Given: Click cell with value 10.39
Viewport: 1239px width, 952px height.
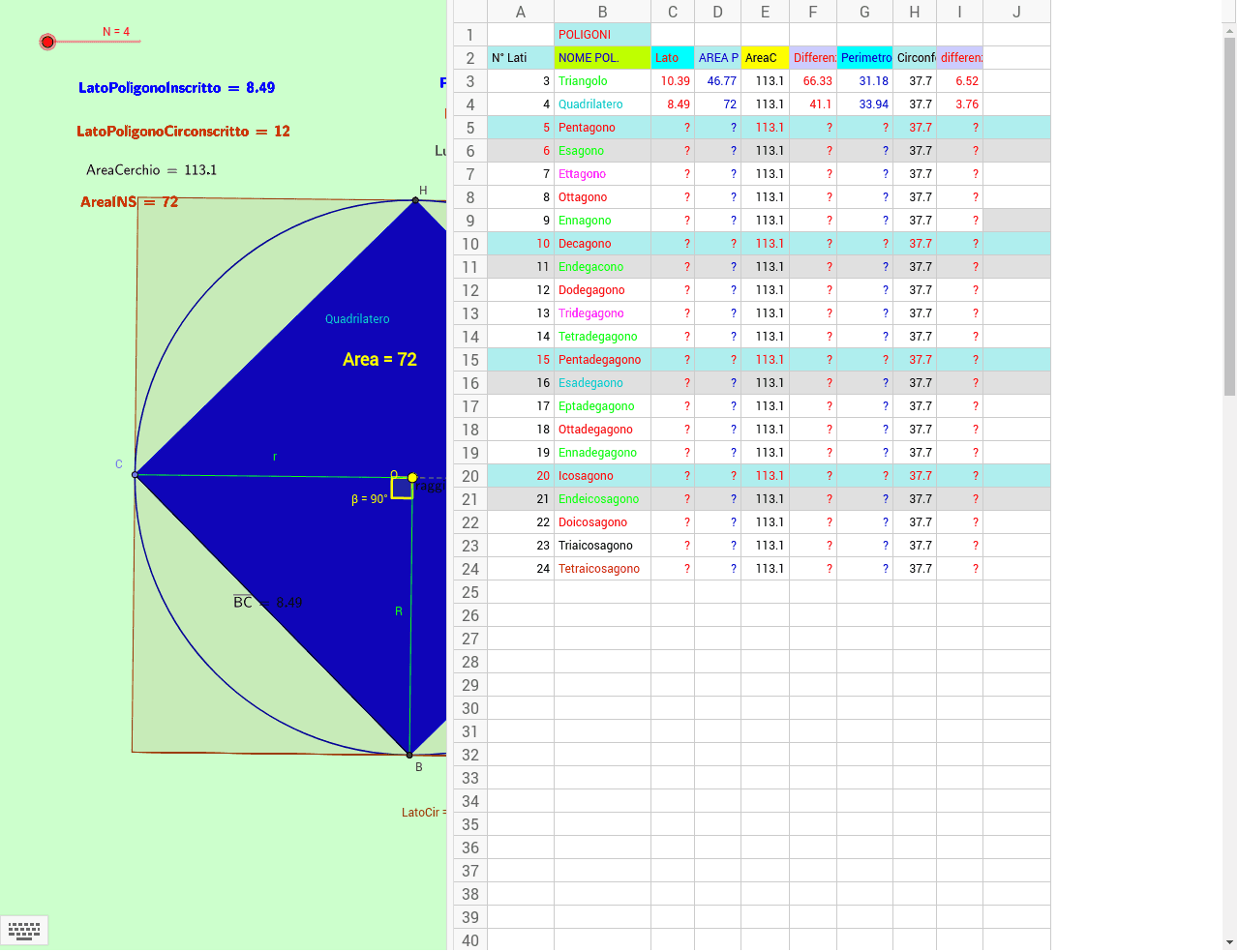Looking at the screenshot, I should coord(673,81).
